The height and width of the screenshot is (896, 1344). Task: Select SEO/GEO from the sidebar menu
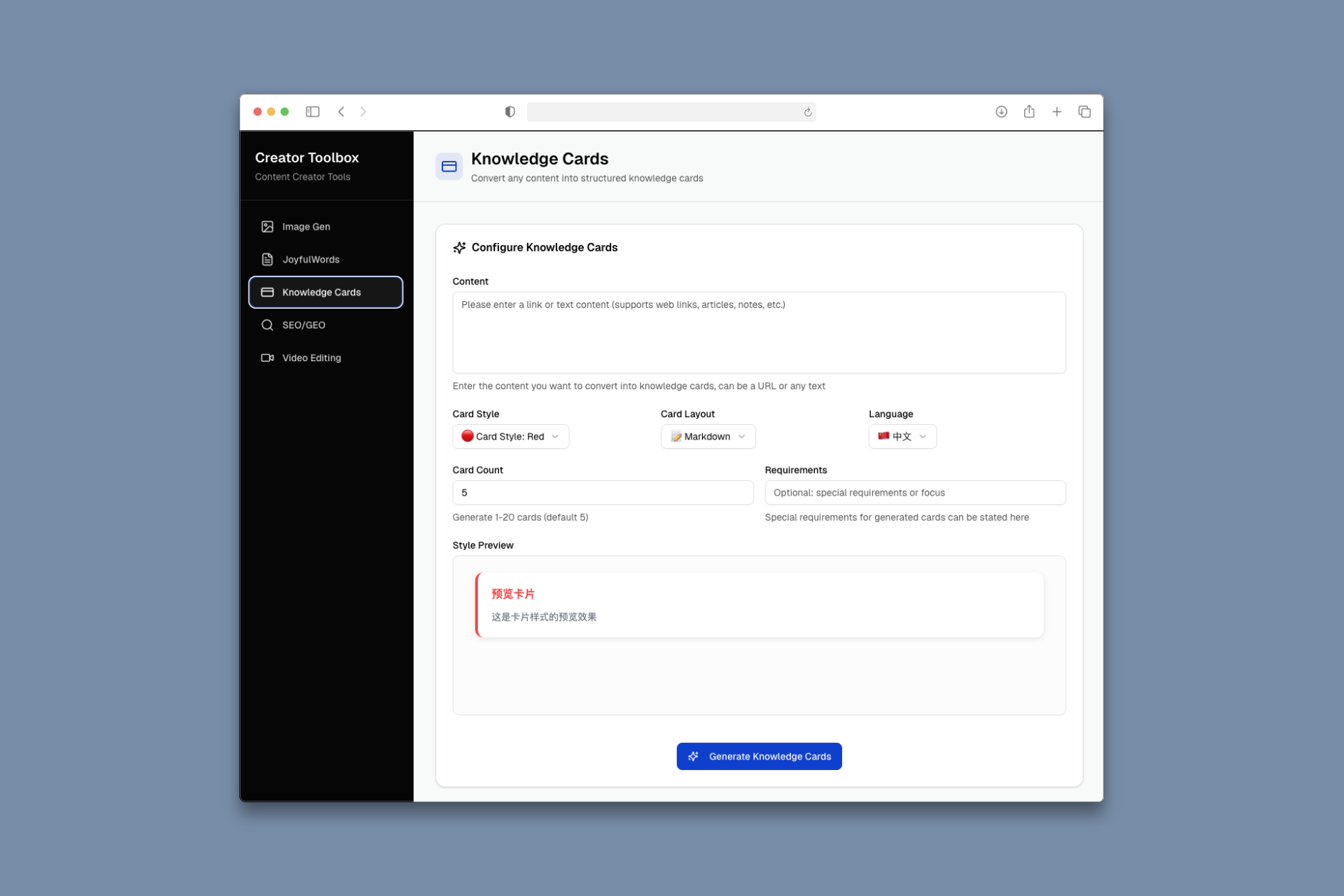pyautogui.click(x=304, y=325)
